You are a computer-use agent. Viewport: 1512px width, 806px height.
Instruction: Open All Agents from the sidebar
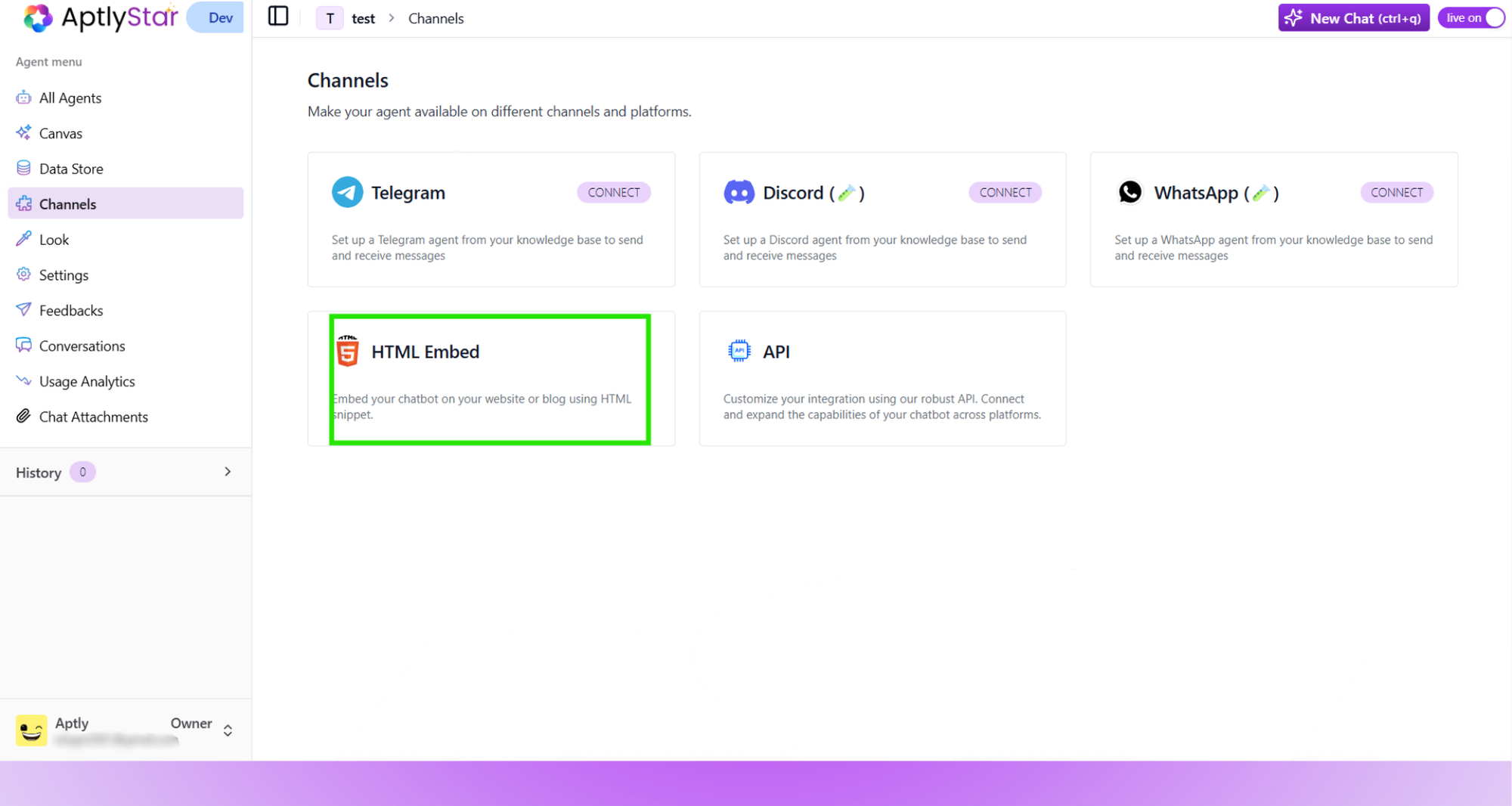[70, 98]
